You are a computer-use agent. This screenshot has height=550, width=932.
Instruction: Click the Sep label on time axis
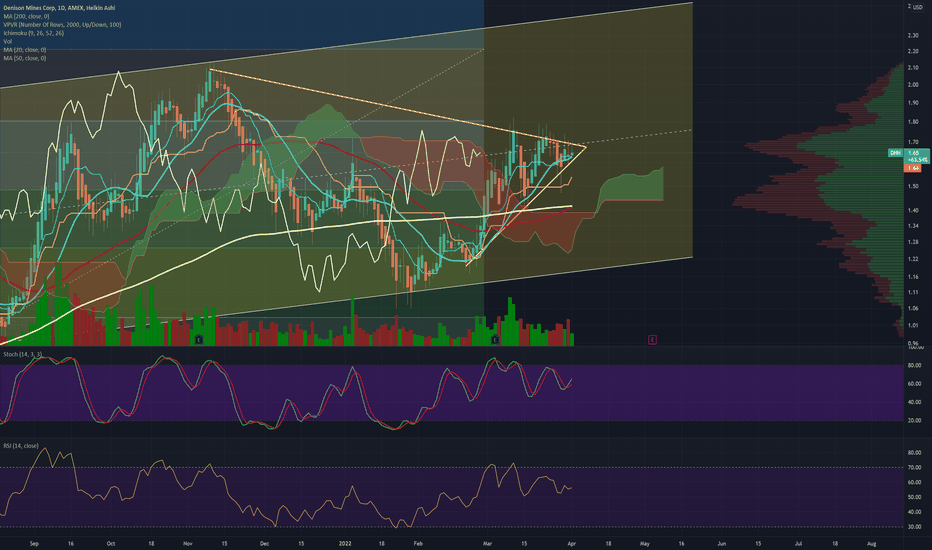[34, 543]
